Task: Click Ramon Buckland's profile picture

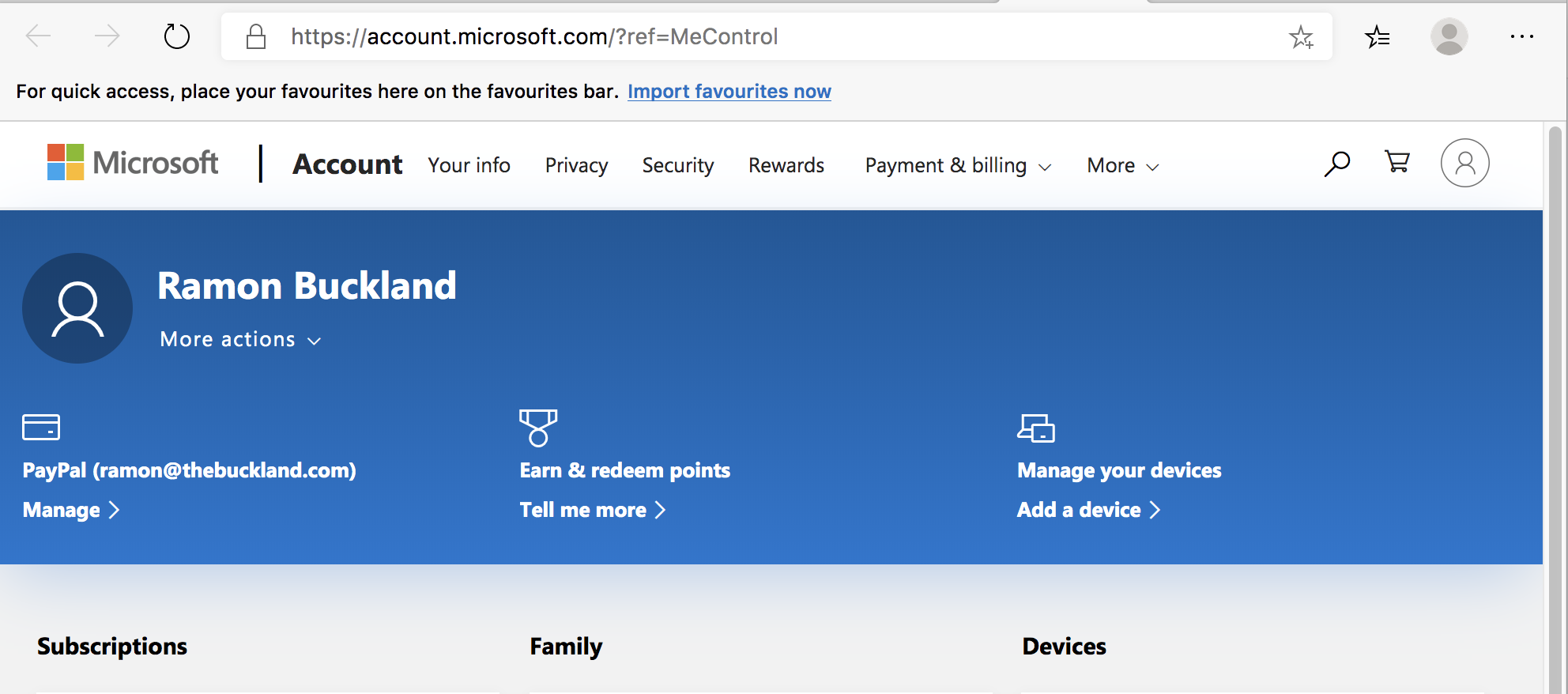Action: (x=77, y=308)
